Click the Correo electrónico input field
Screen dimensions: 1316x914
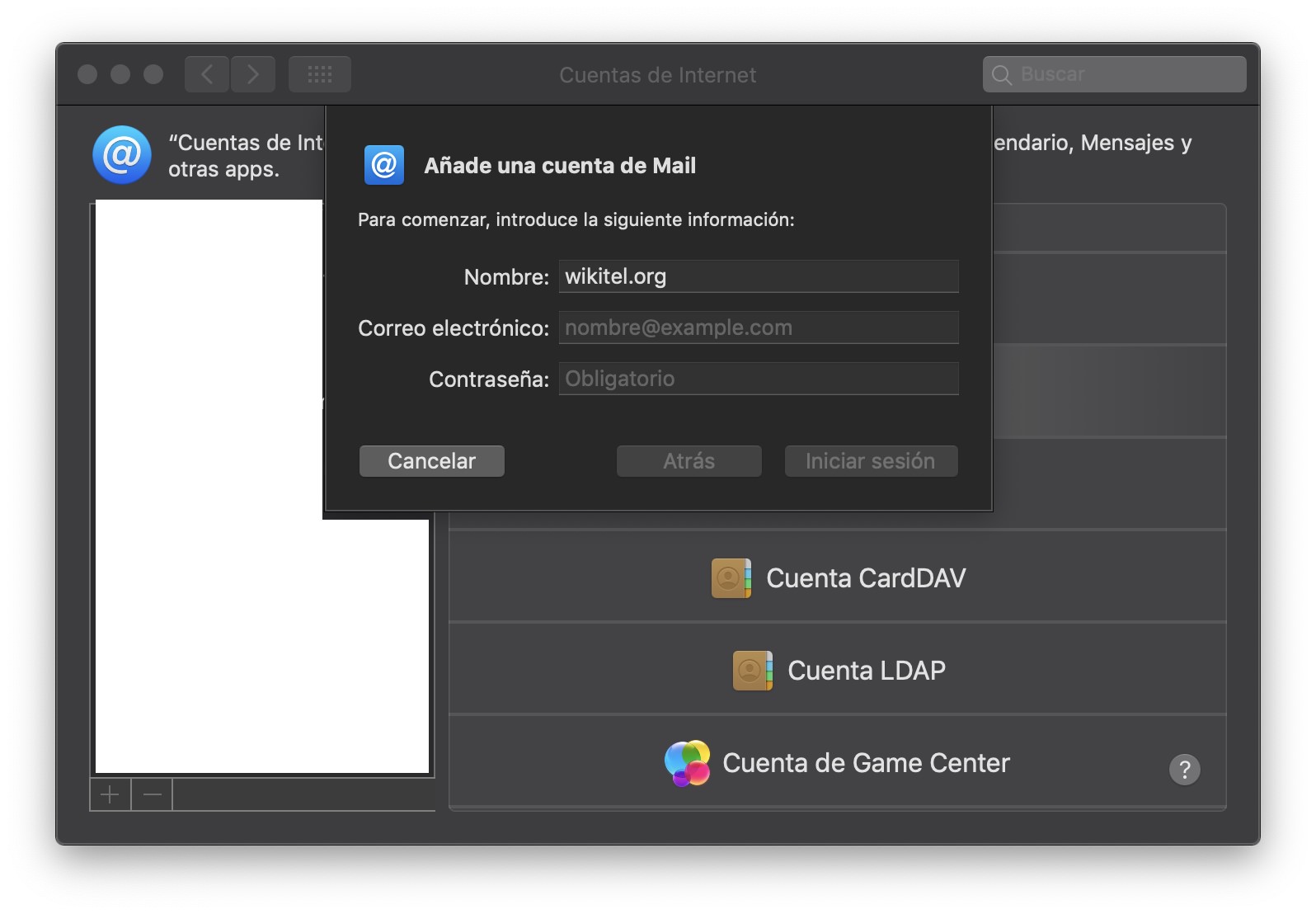click(x=759, y=327)
